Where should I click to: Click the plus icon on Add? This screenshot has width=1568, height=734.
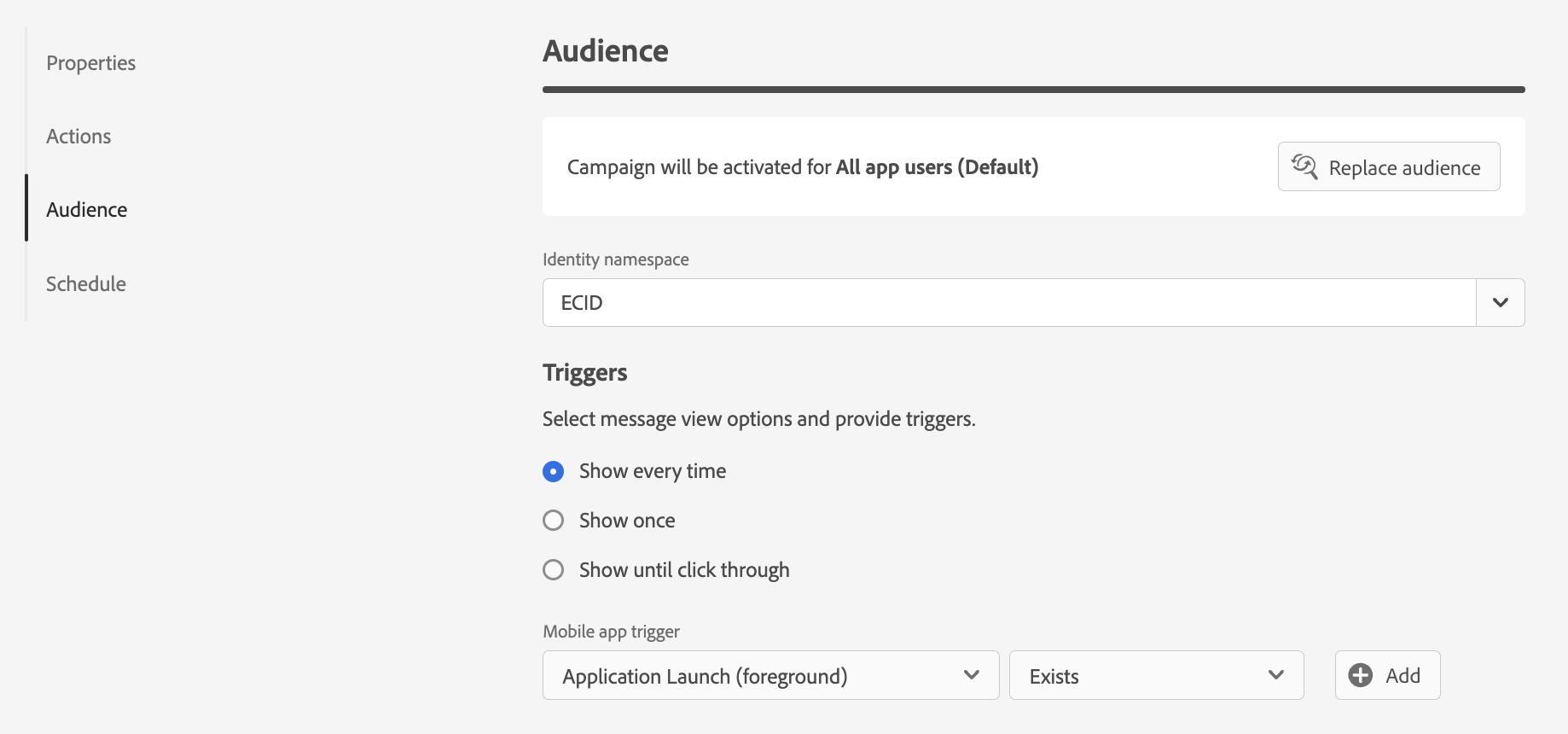click(1361, 676)
